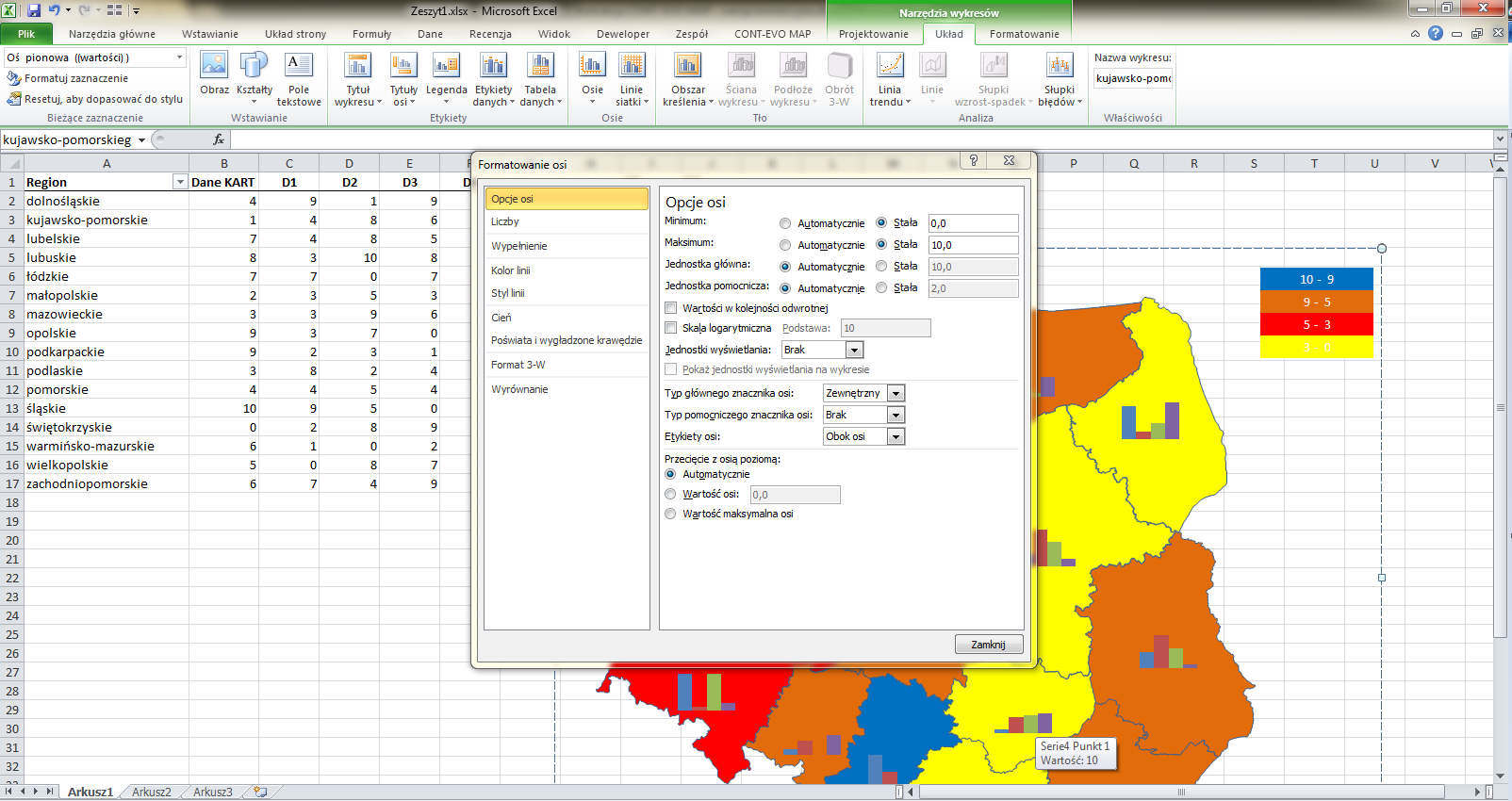Click the filter arrow in the Region header
Image resolution: width=1512 pixels, height=801 pixels.
[180, 182]
